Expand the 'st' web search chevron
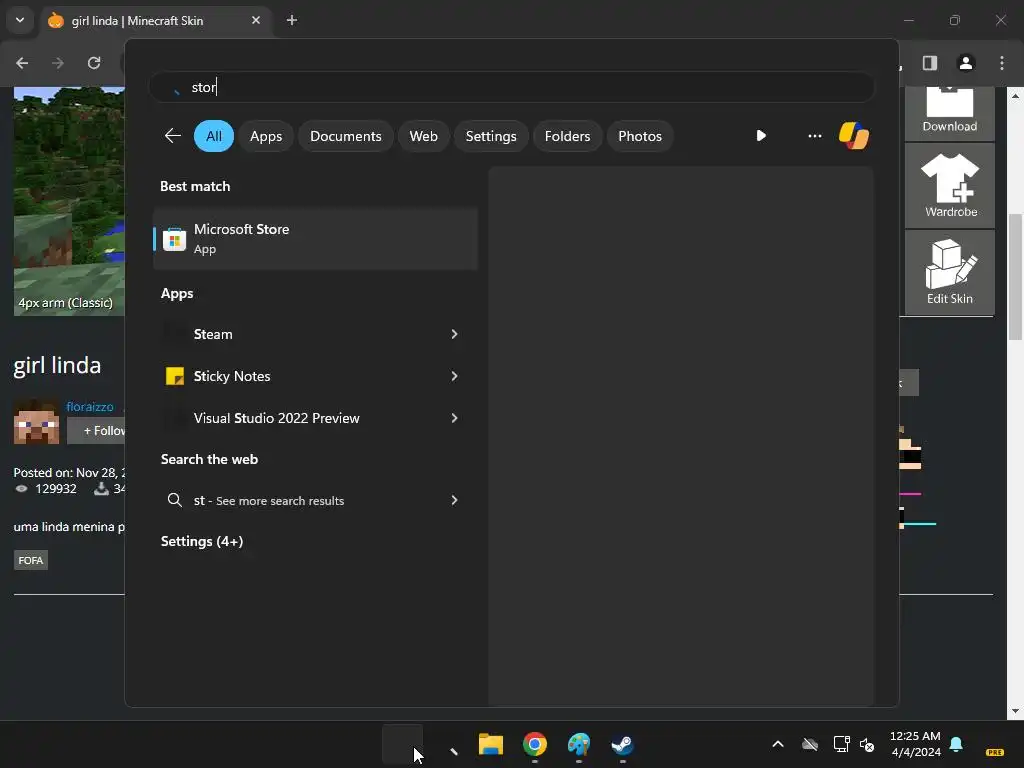 (454, 500)
